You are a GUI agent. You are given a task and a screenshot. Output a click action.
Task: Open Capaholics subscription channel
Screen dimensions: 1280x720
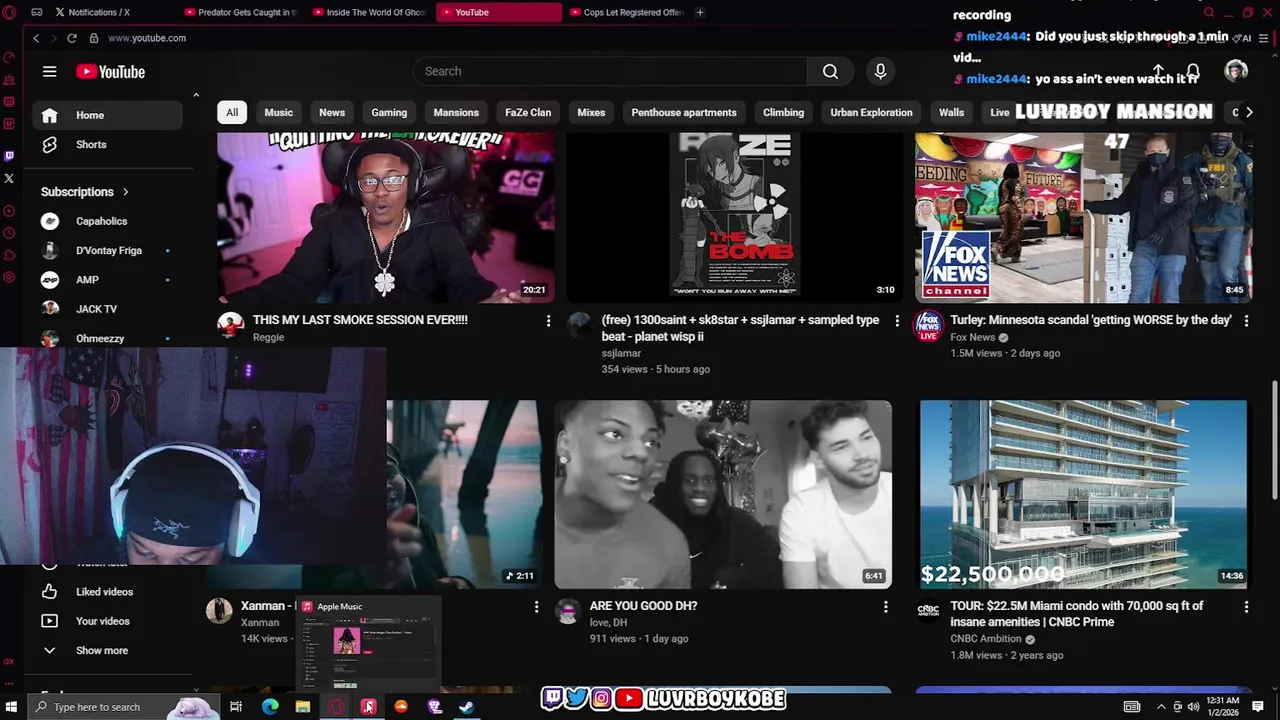pos(100,221)
